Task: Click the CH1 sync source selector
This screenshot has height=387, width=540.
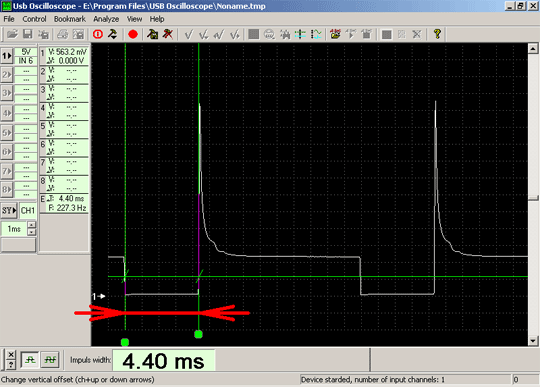Action: coord(28,210)
